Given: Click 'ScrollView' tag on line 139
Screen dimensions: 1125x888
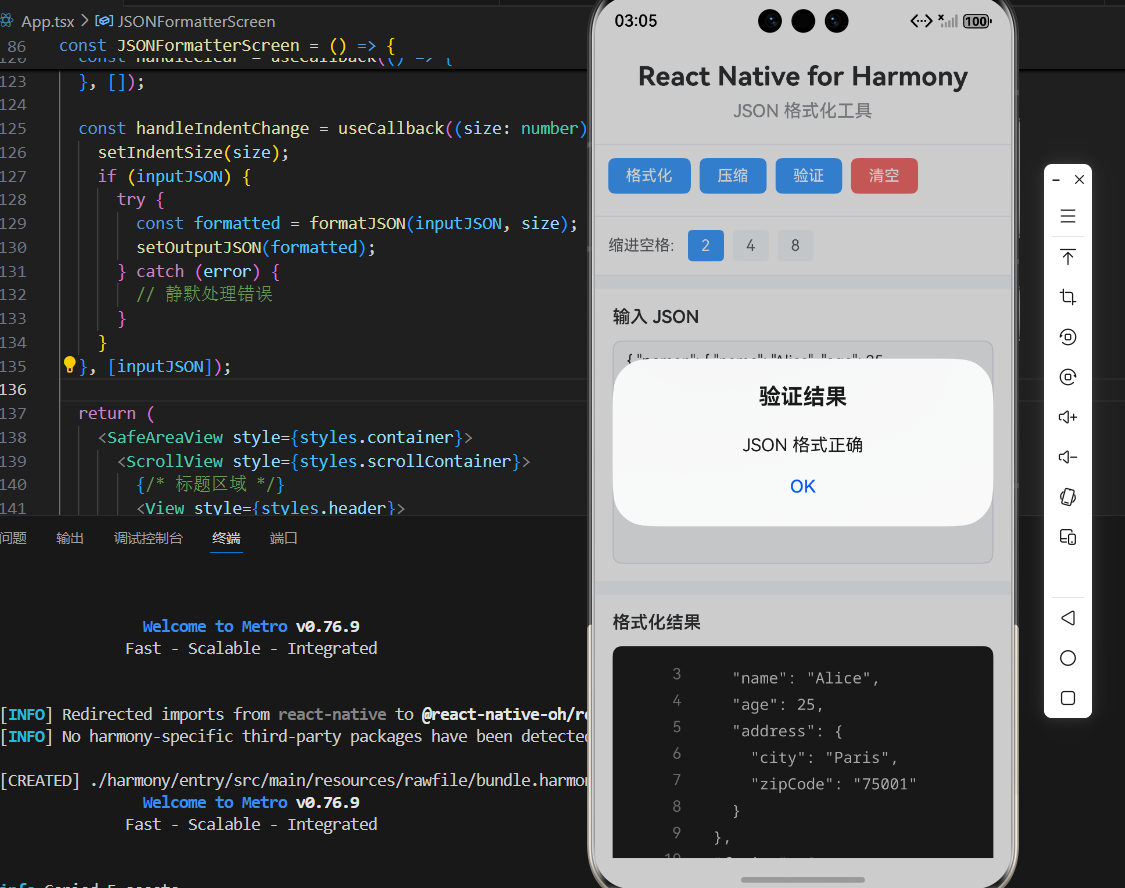Looking at the screenshot, I should coord(174,461).
